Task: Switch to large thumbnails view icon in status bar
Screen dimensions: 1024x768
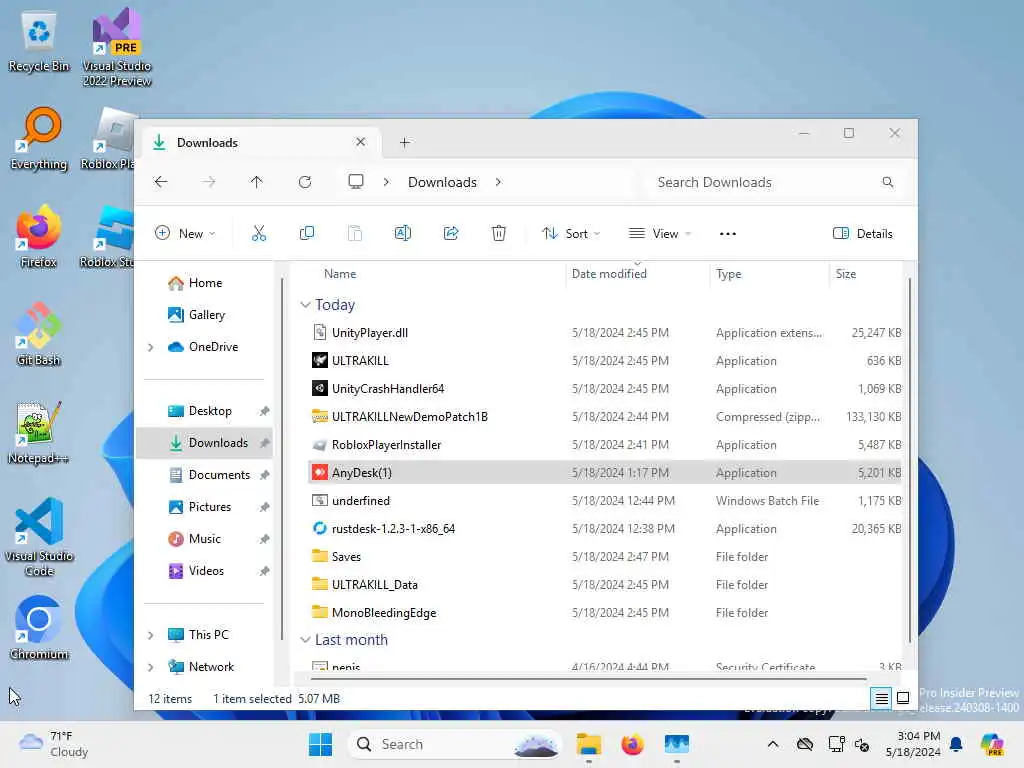Action: [903, 698]
